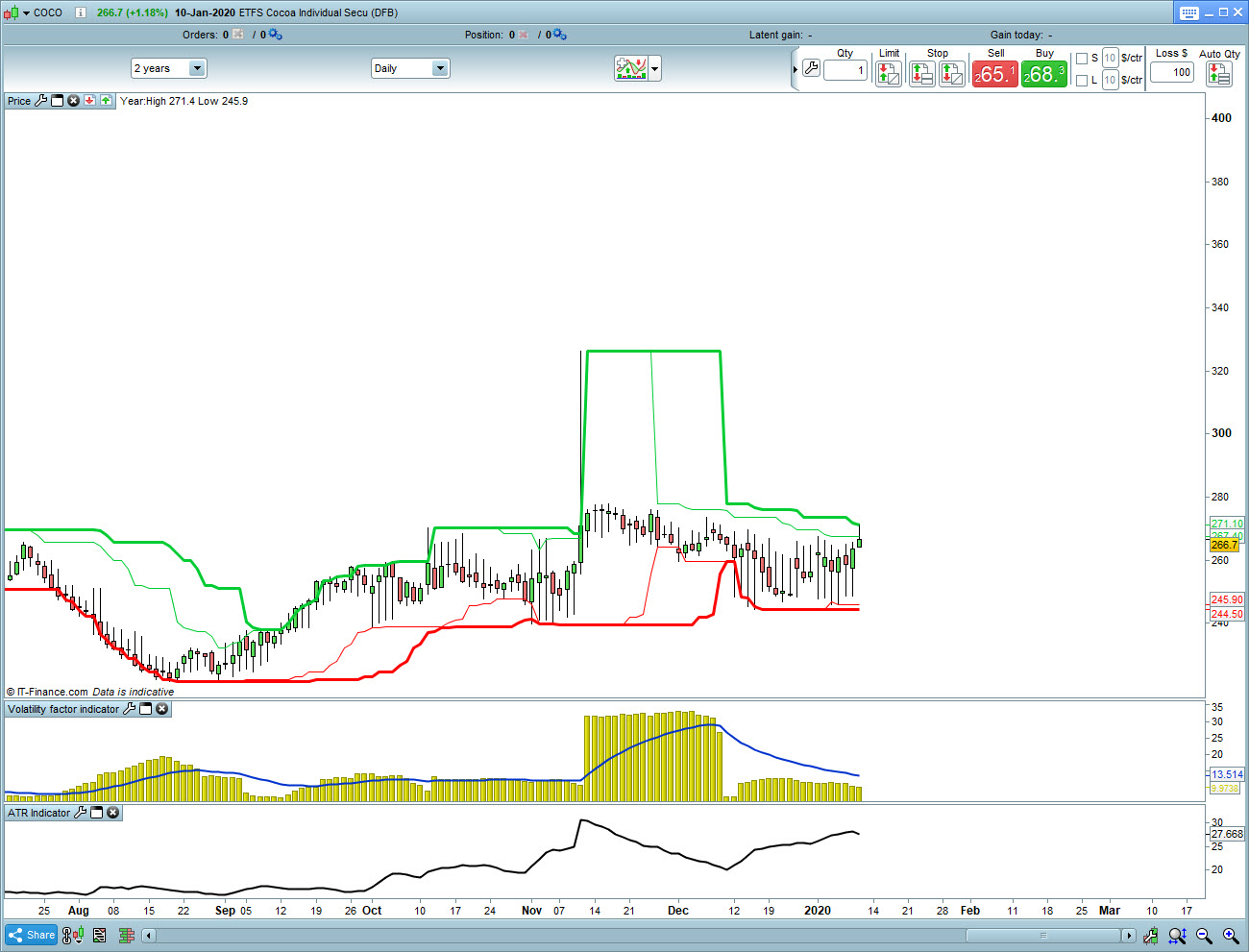The image size is (1249, 952).
Task: Click the 271.10 green price label
Action: [x=1227, y=524]
